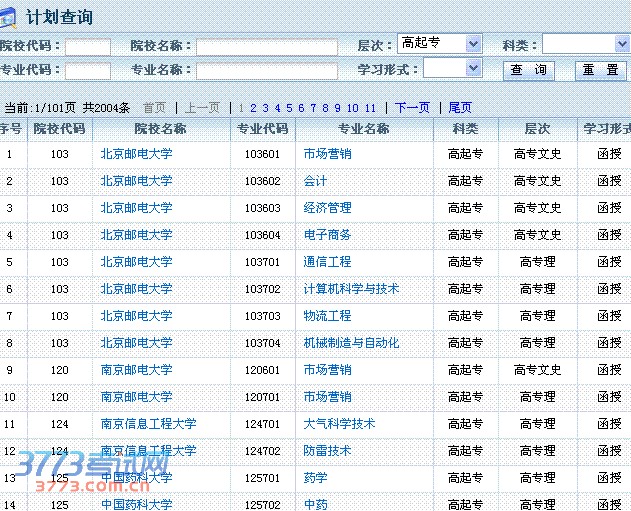Go to last page via 尾页
This screenshot has height=511, width=631.
point(459,108)
